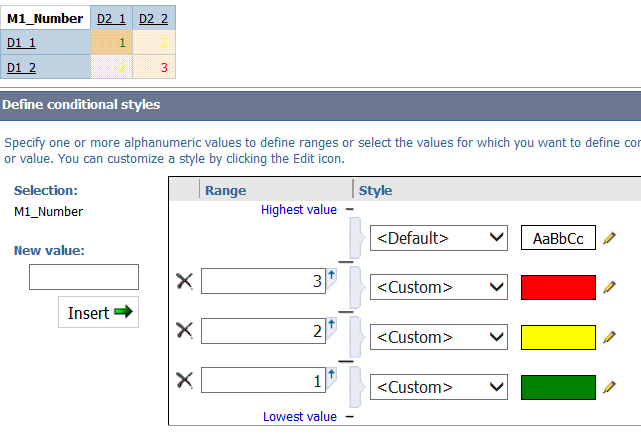Open the D2_1 column header link
Image resolution: width=641 pixels, height=434 pixels.
tap(111, 19)
